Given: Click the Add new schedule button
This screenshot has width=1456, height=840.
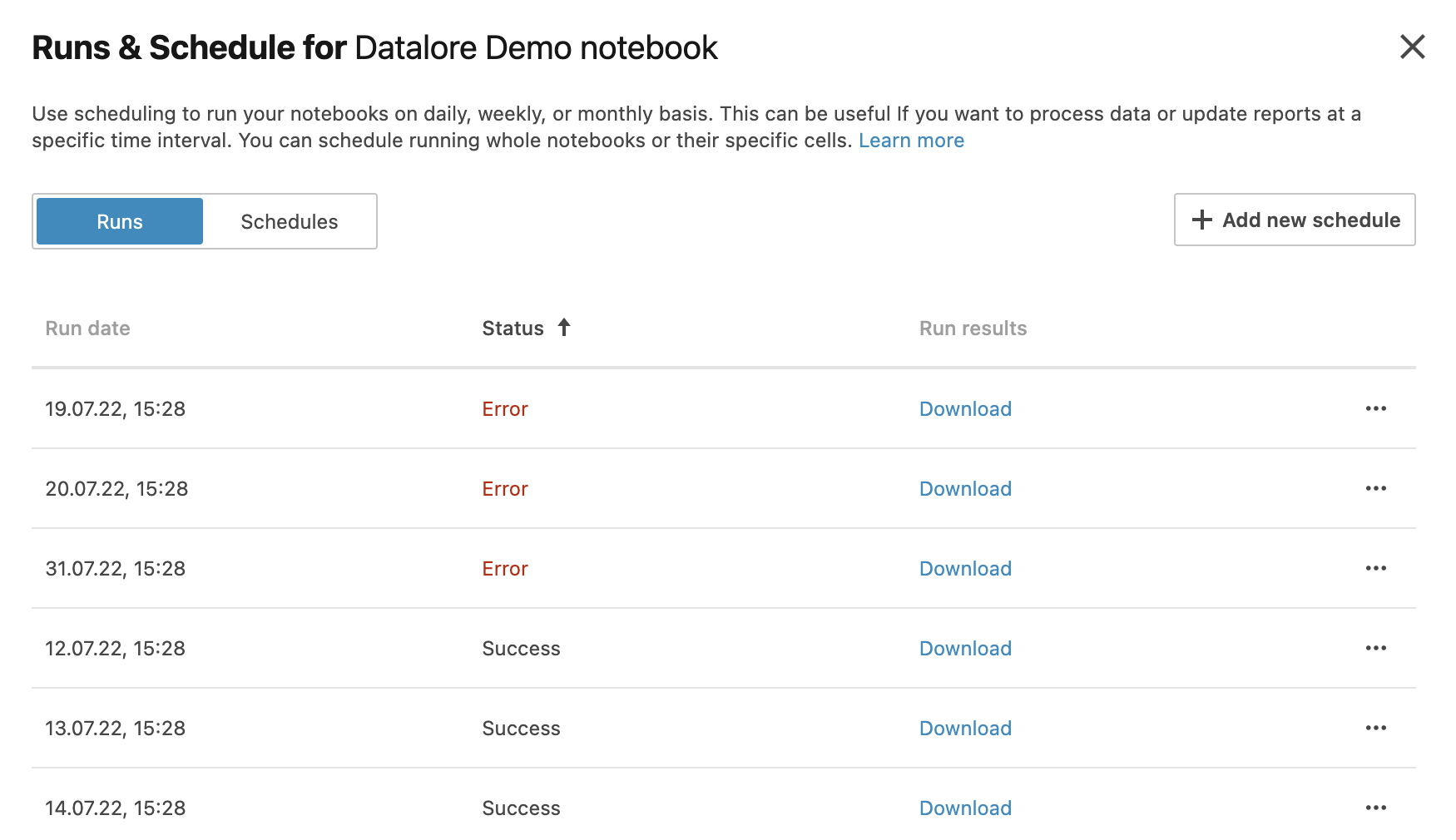Looking at the screenshot, I should pos(1295,220).
